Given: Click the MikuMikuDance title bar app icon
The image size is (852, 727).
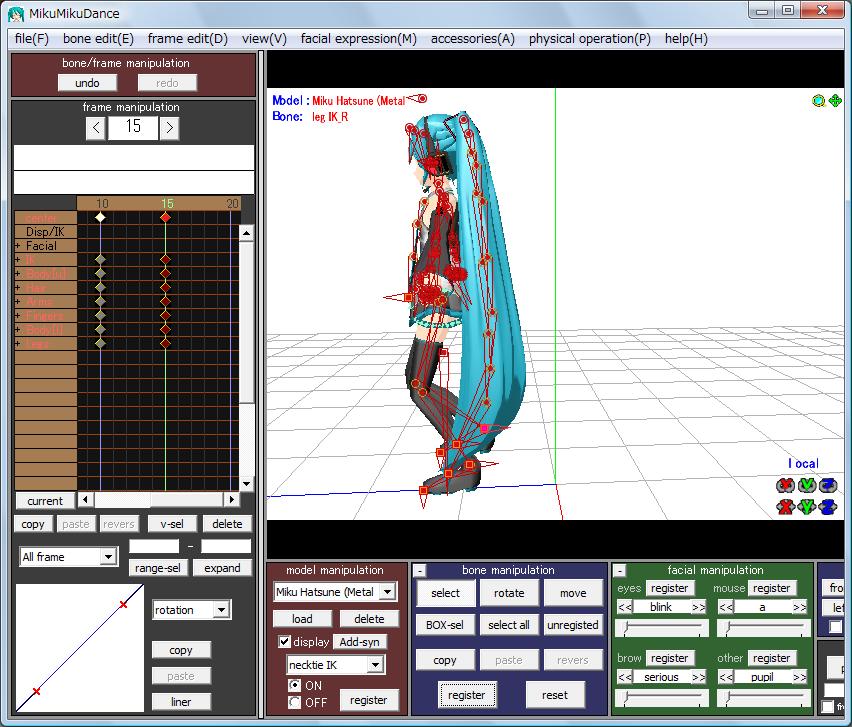Looking at the screenshot, I should (x=16, y=14).
